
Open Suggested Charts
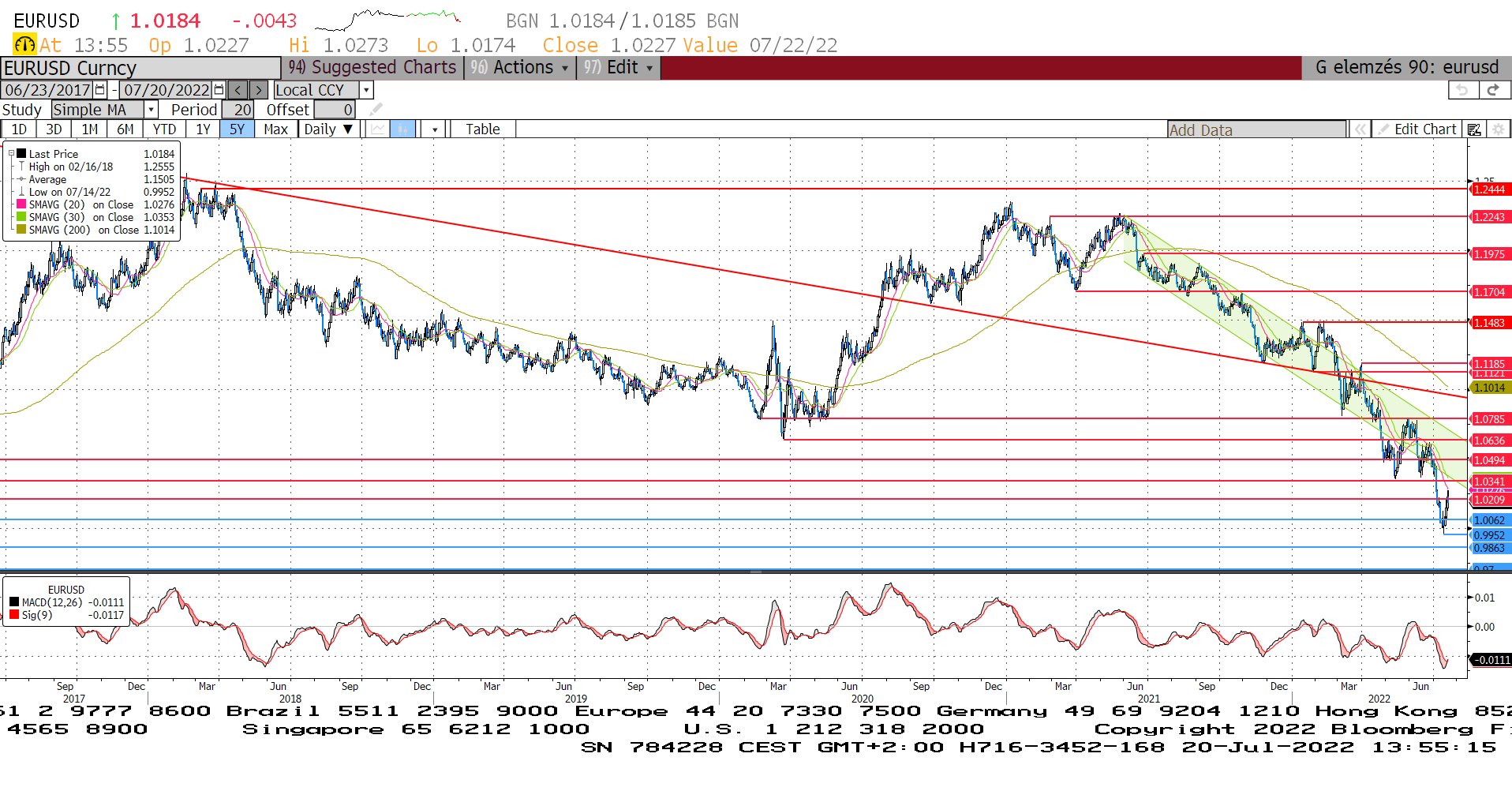tap(372, 68)
